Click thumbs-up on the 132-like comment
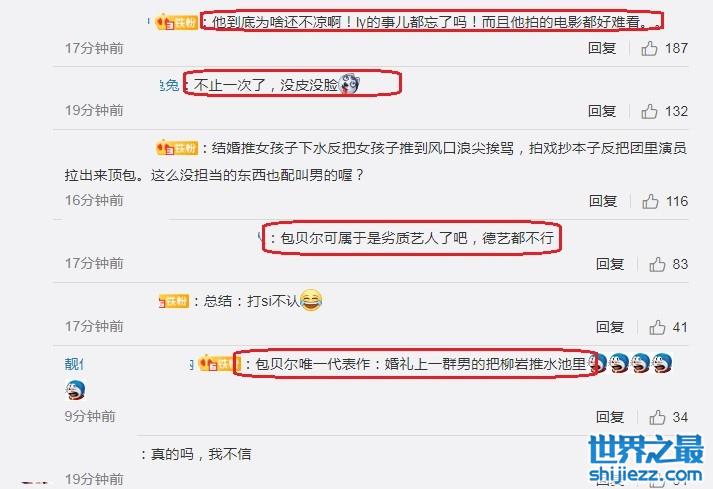Image resolution: width=713 pixels, height=489 pixels. click(x=649, y=111)
